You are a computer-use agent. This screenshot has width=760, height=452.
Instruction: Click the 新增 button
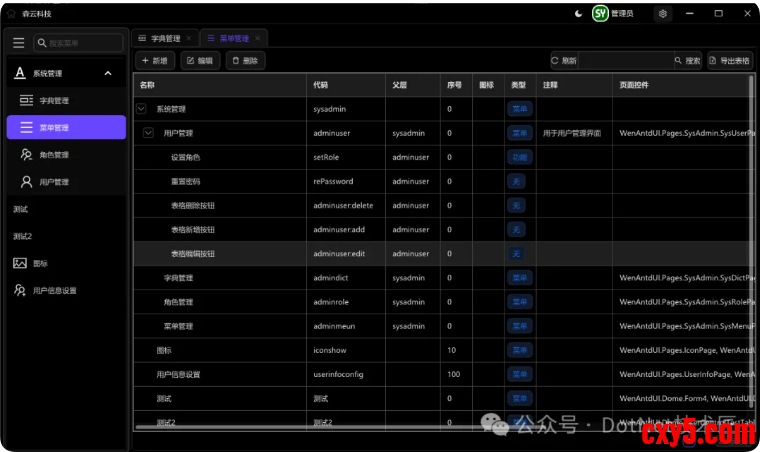coord(154,61)
